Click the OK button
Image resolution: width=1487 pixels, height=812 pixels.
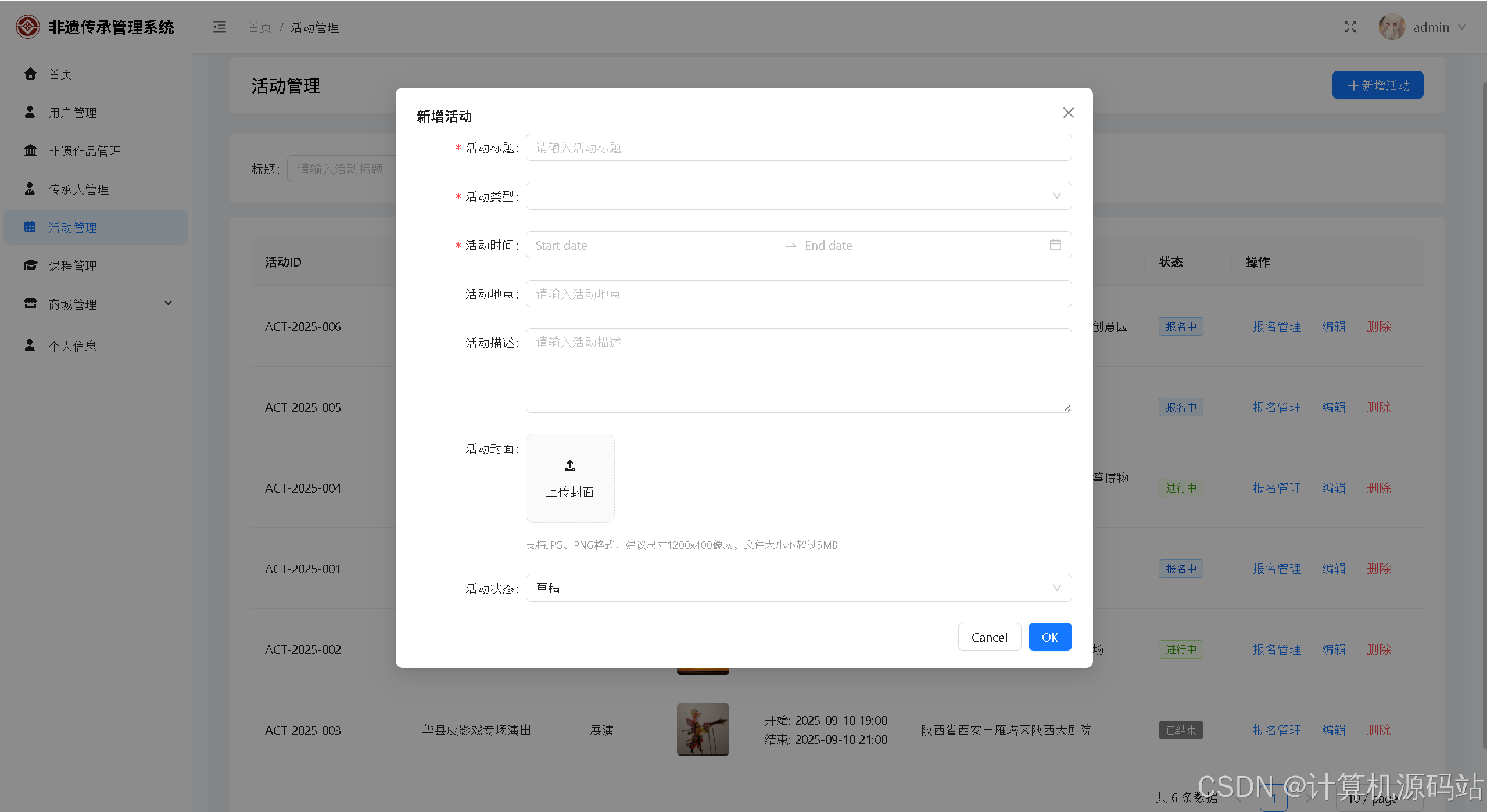tap(1049, 637)
